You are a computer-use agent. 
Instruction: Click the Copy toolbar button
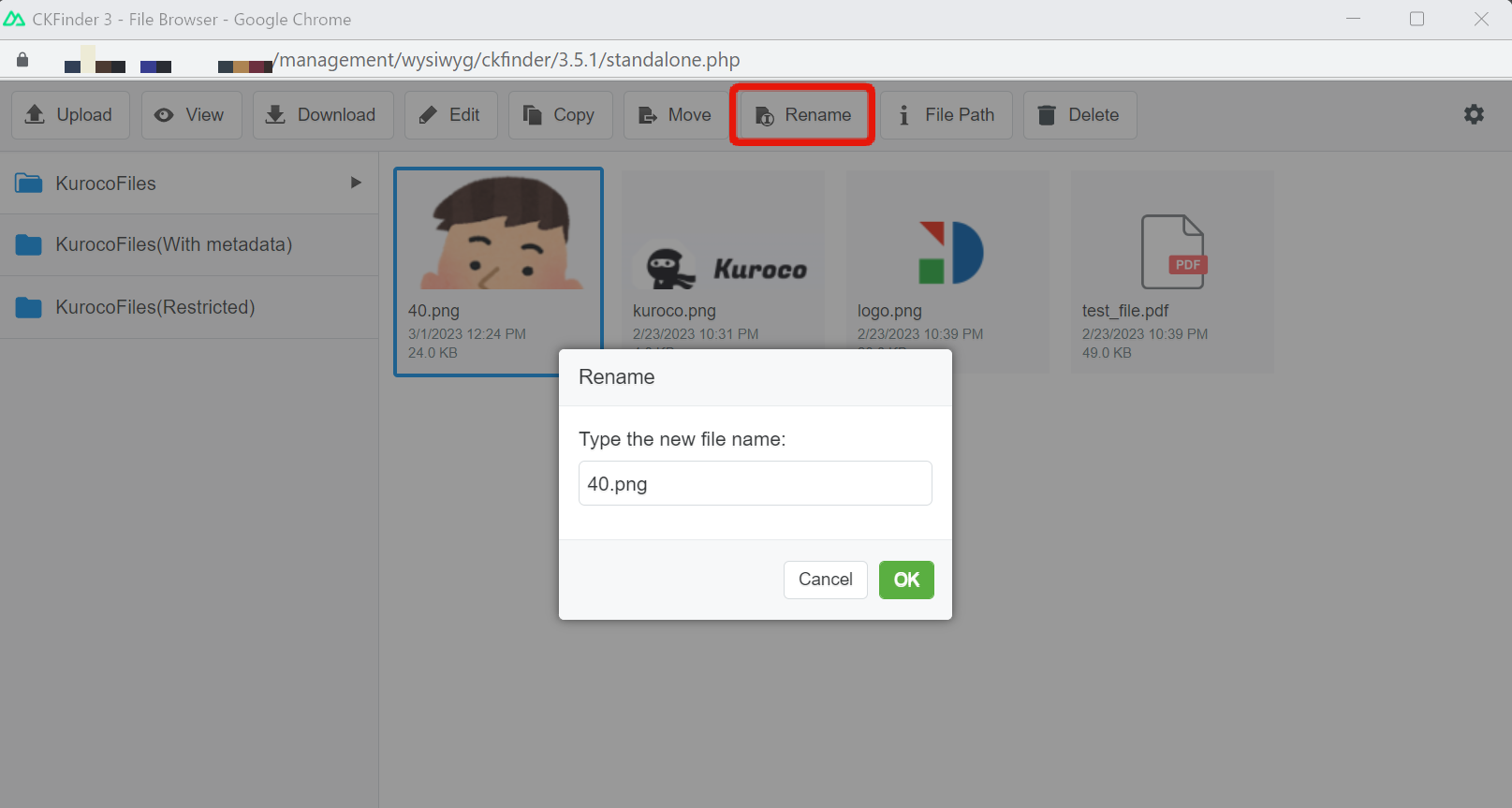[560, 115]
